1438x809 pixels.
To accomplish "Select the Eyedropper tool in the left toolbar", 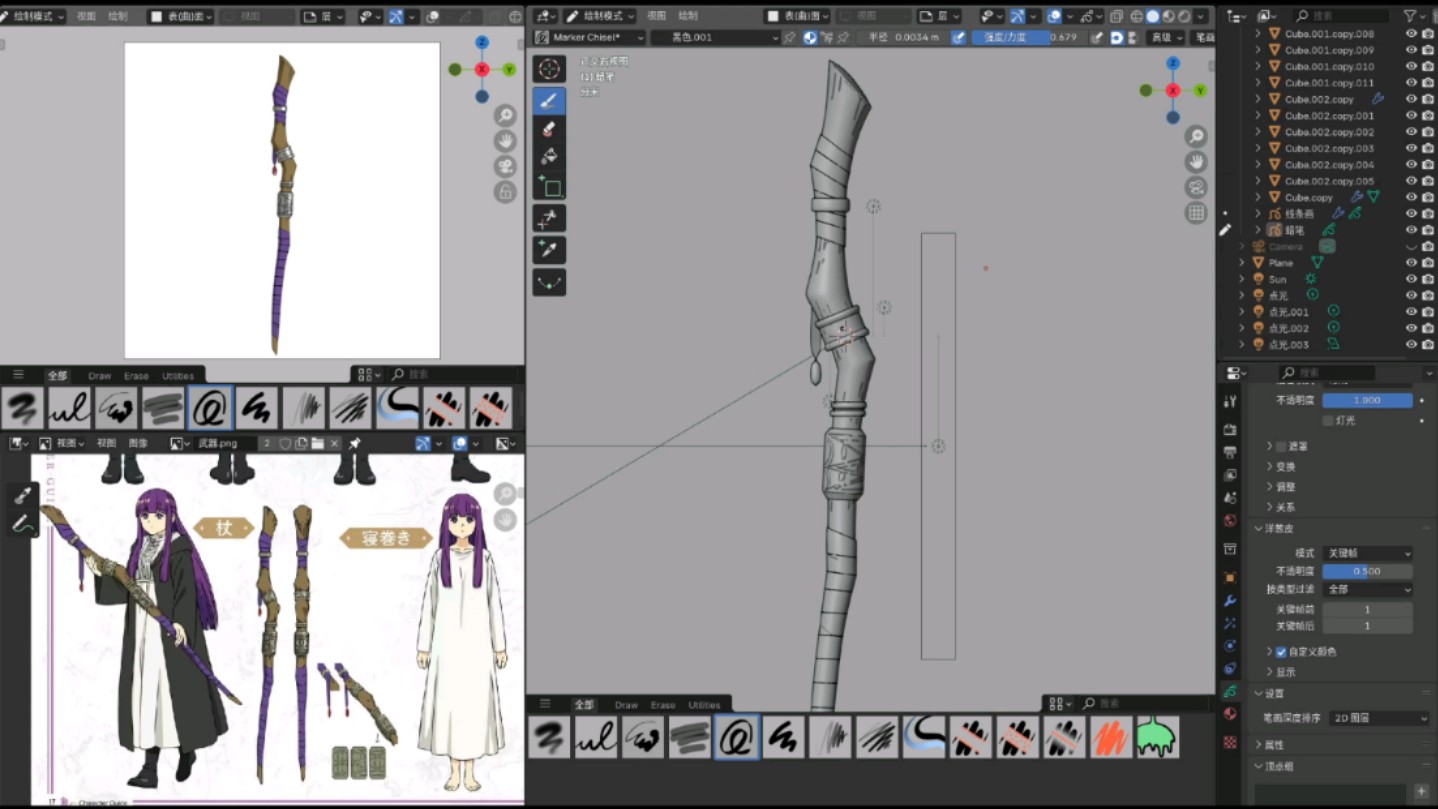I will point(548,250).
